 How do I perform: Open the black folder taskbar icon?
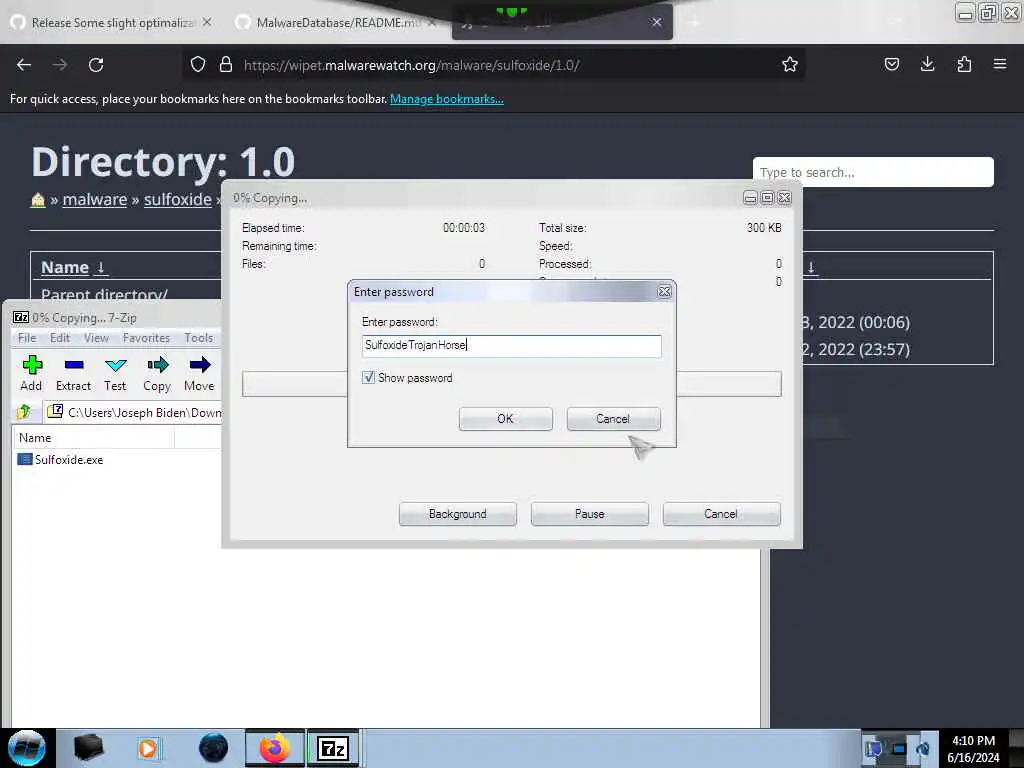88,748
